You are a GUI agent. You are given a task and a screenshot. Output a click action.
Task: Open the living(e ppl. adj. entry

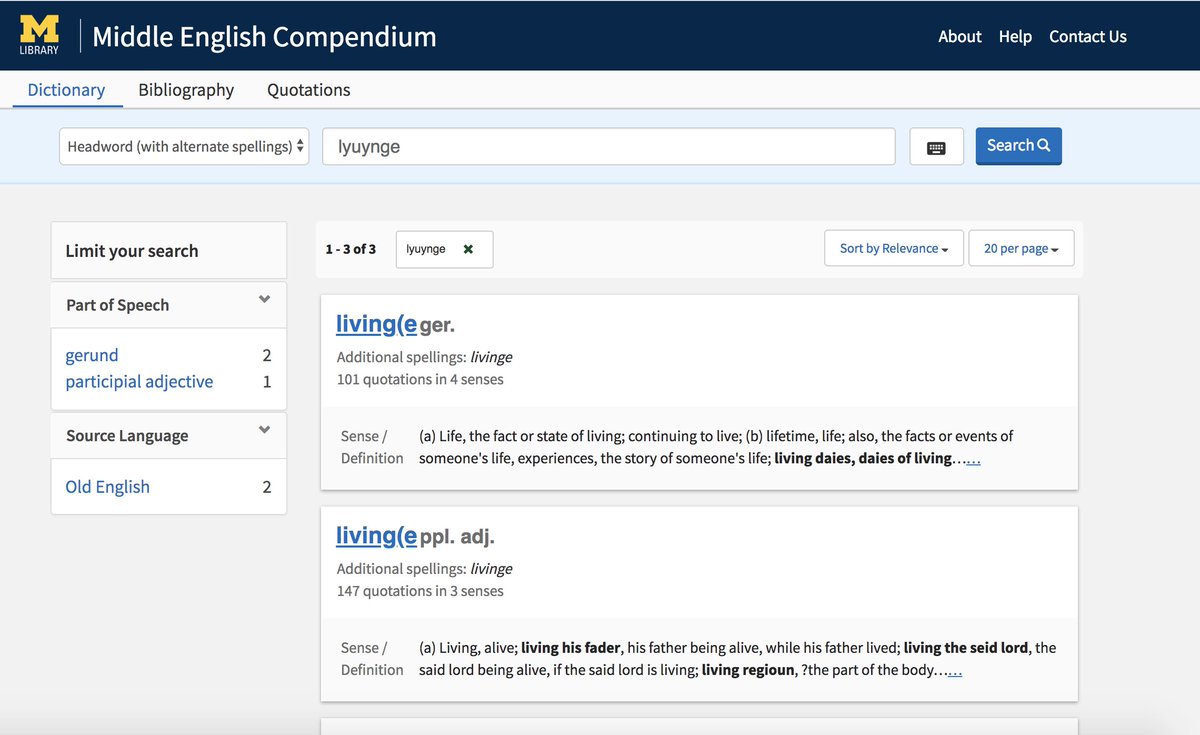click(x=376, y=536)
